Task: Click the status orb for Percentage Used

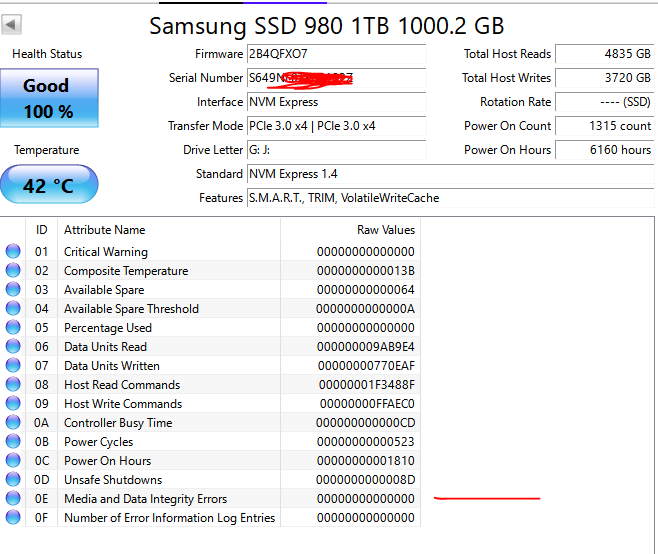Action: pos(13,328)
